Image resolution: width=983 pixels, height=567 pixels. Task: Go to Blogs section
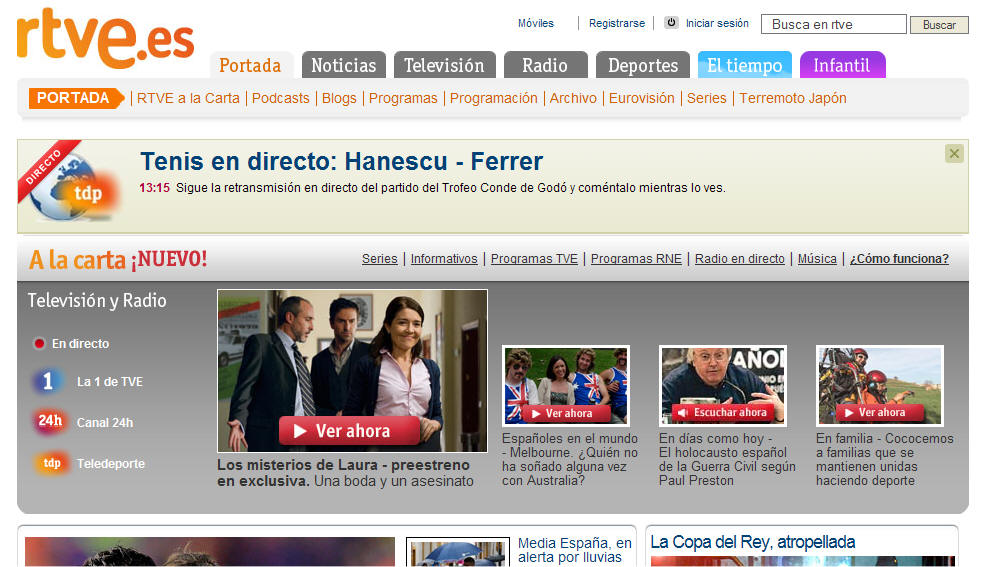pyautogui.click(x=339, y=98)
